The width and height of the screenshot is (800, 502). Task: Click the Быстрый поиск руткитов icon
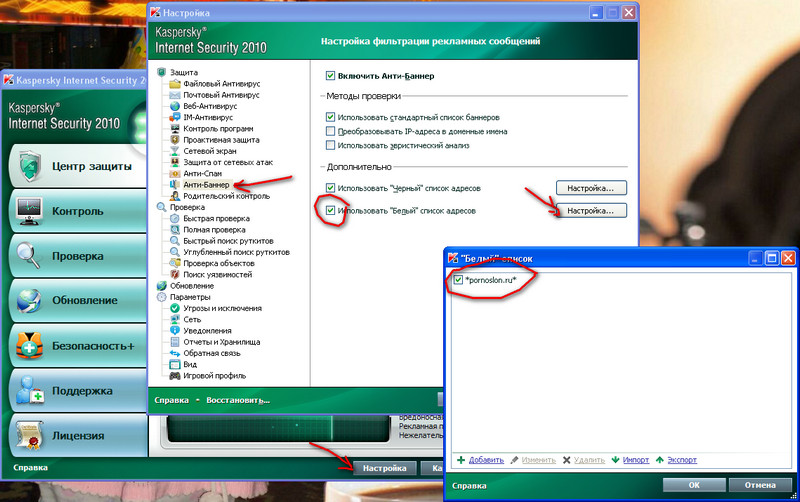[175, 241]
